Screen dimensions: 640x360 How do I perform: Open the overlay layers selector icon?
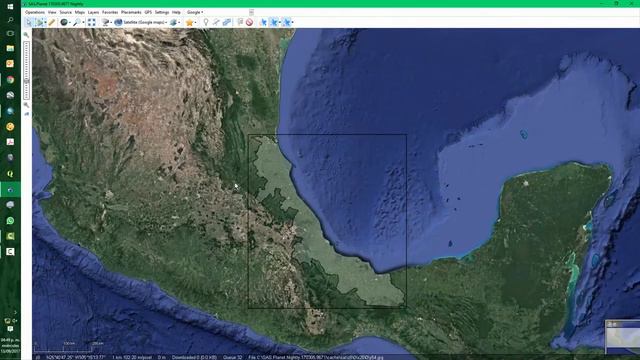173,22
